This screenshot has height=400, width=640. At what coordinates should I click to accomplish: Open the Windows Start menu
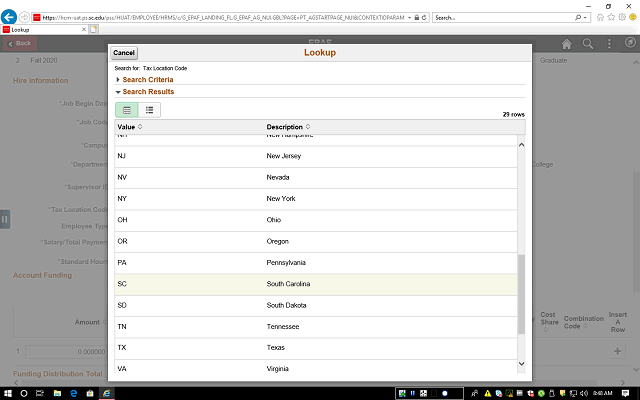click(8, 393)
